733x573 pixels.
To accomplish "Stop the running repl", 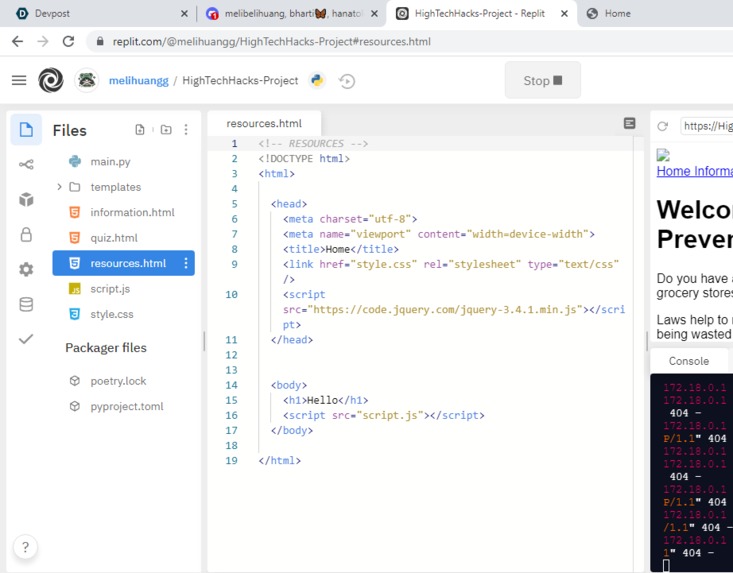I will [x=543, y=80].
